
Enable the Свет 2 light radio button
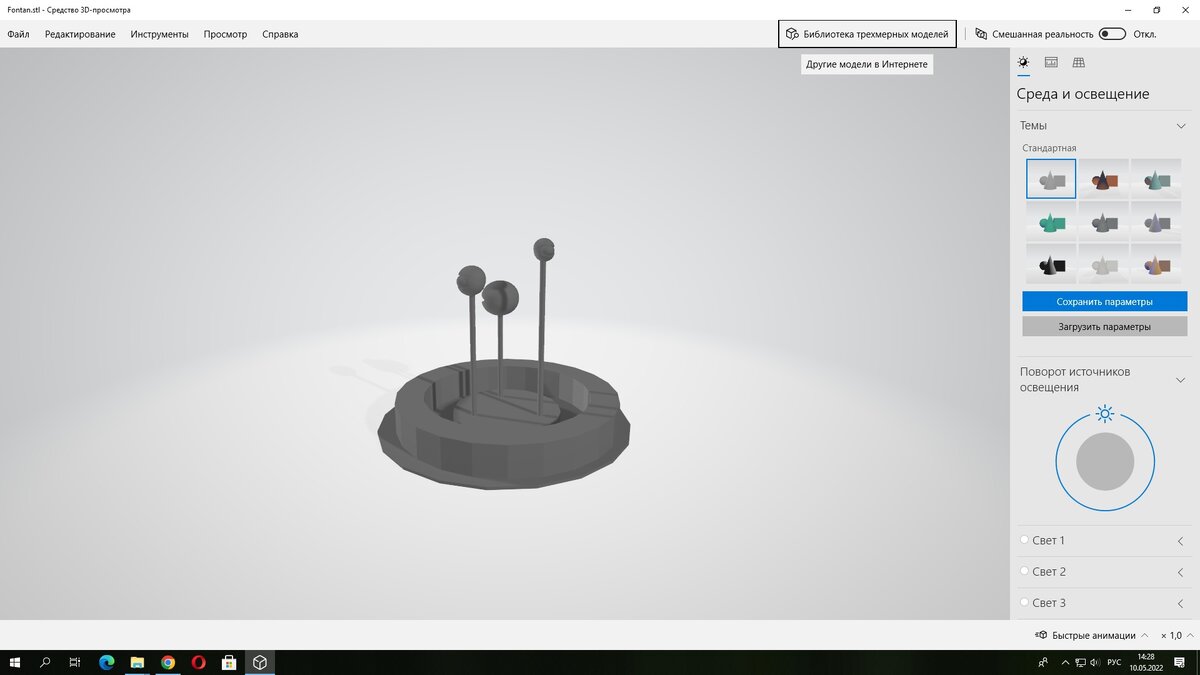click(x=1024, y=571)
